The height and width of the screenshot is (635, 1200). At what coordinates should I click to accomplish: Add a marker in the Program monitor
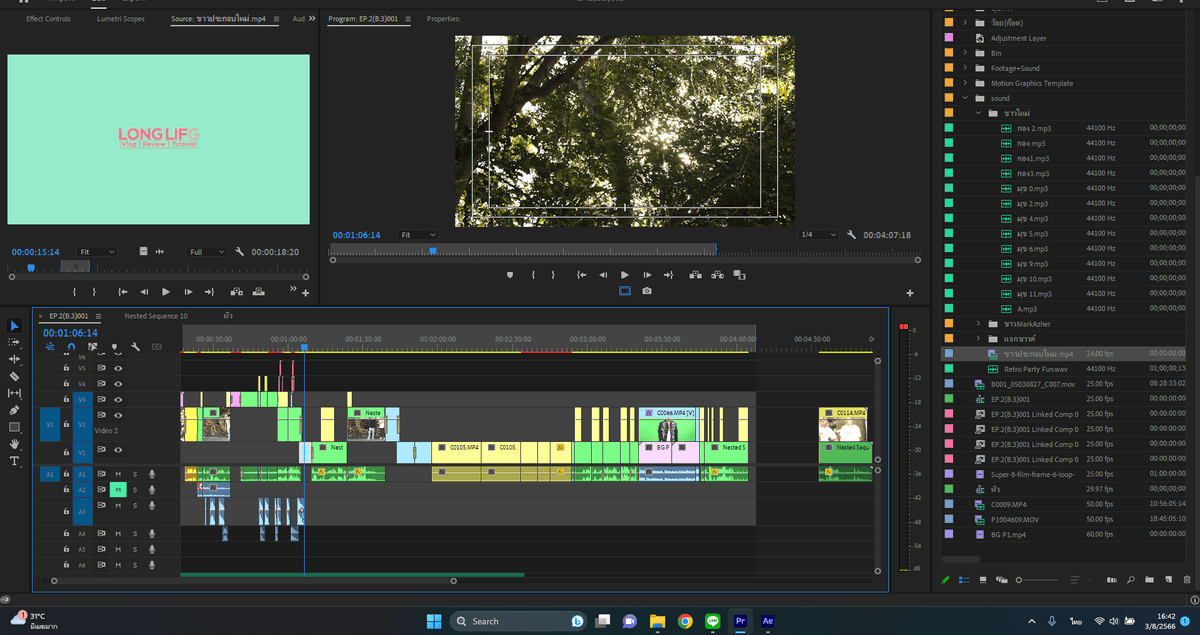(510, 274)
